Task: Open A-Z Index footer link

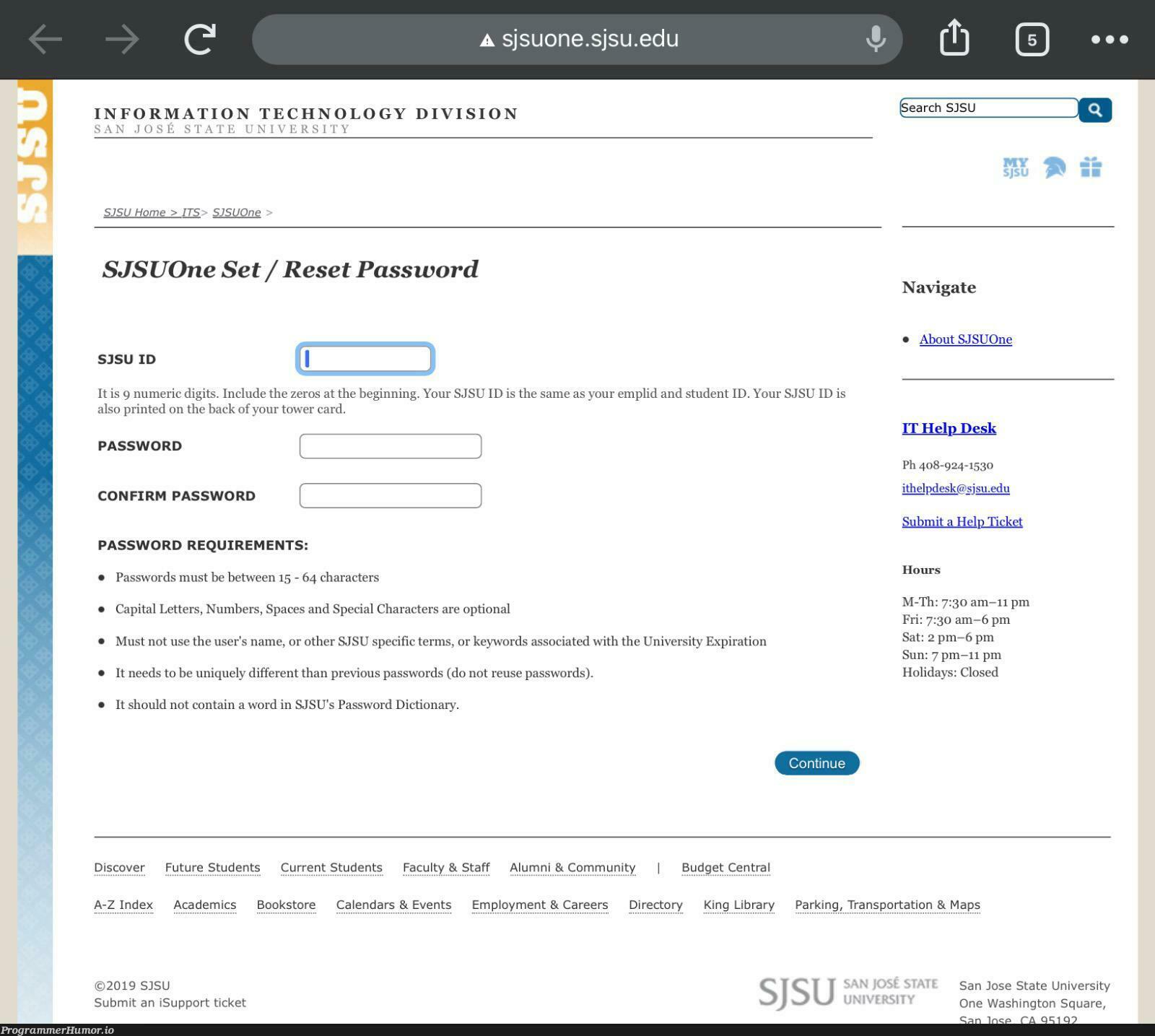Action: [x=123, y=905]
